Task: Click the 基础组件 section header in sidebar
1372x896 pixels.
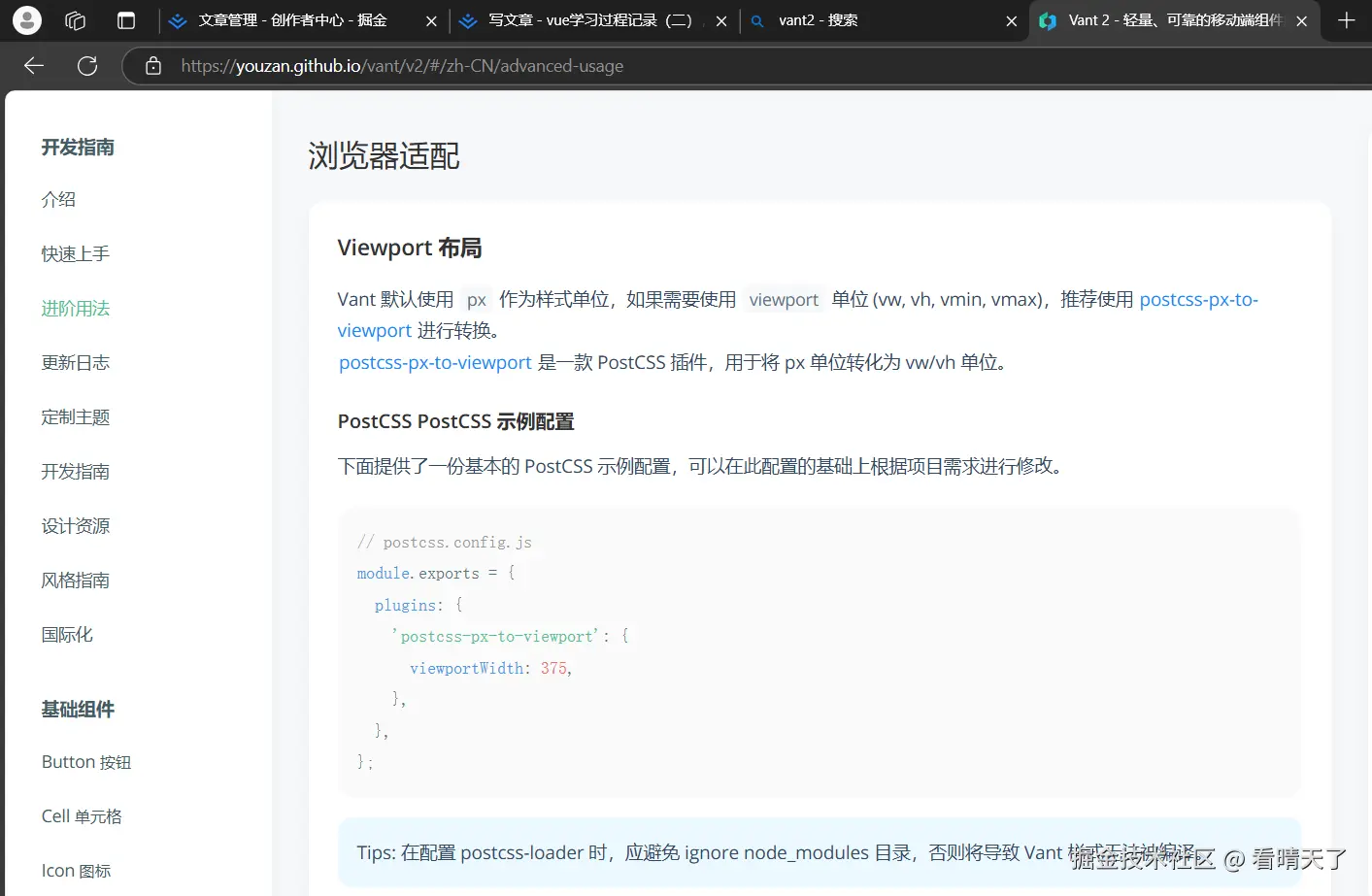Action: point(78,709)
